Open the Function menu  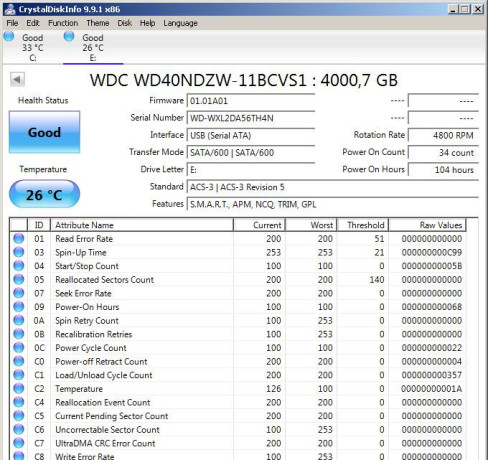63,23
